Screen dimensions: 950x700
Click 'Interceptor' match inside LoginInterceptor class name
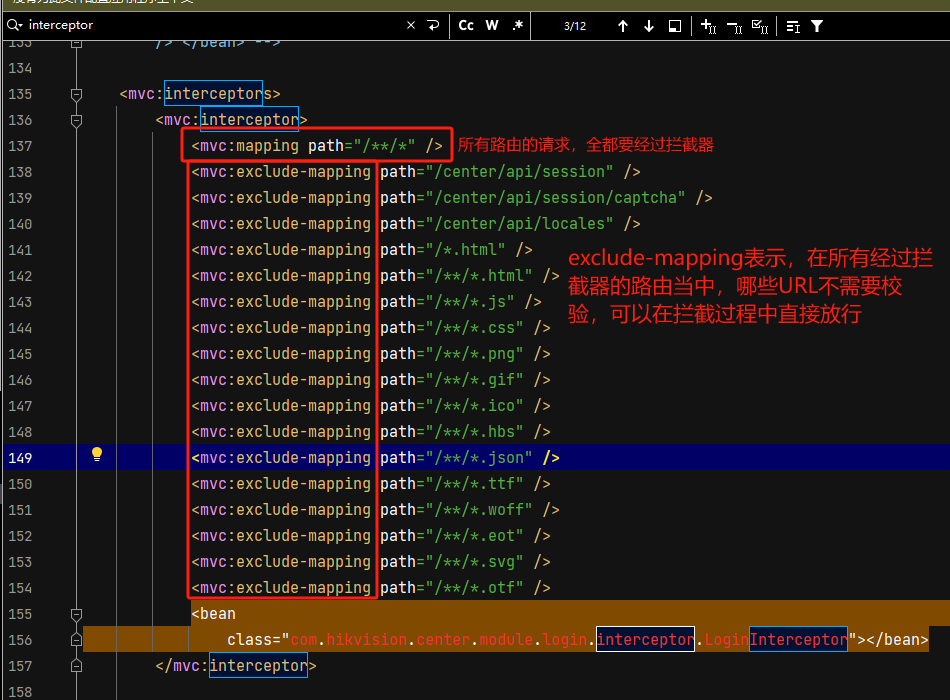point(799,639)
